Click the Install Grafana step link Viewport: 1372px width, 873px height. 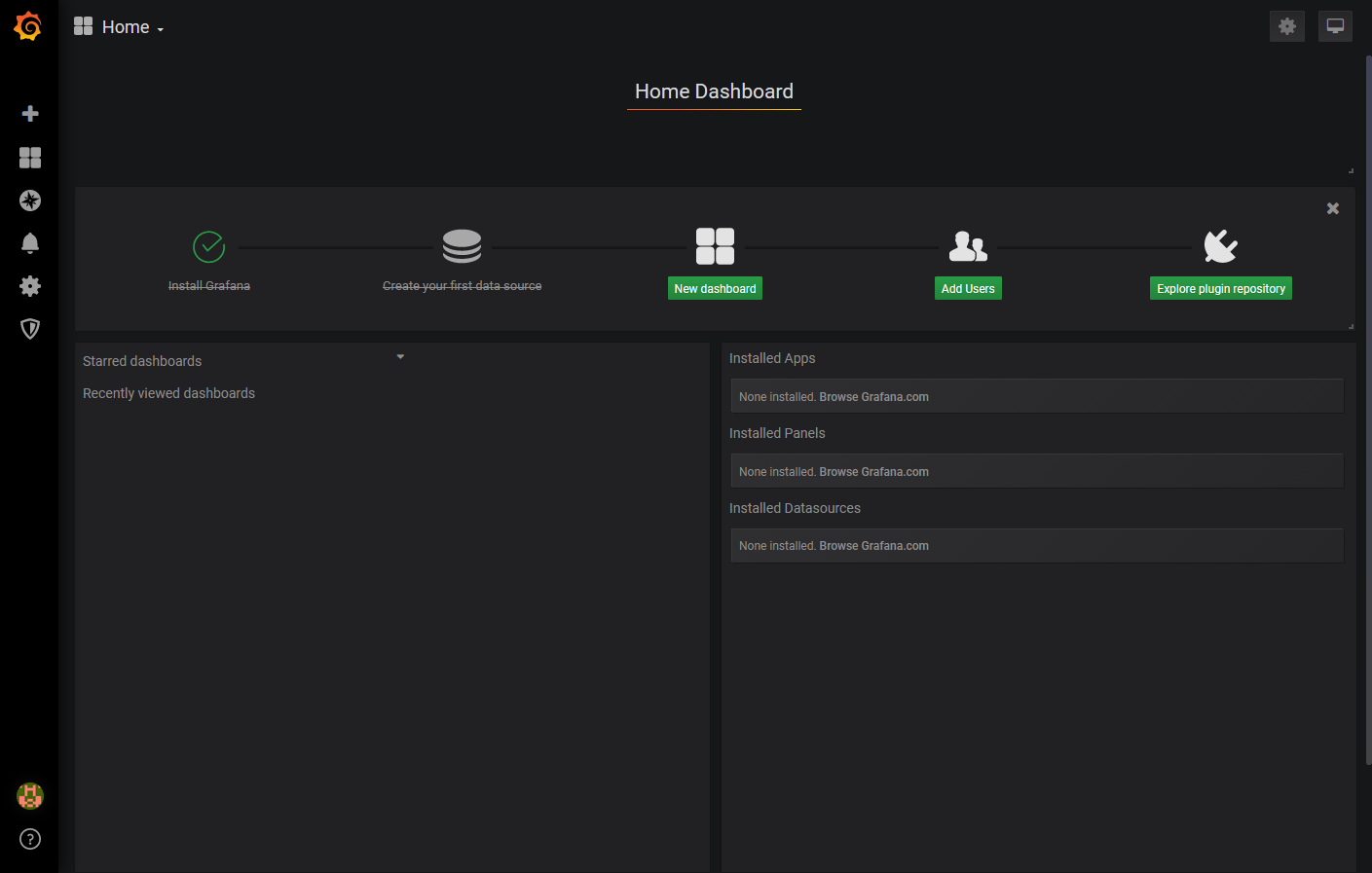click(x=209, y=286)
